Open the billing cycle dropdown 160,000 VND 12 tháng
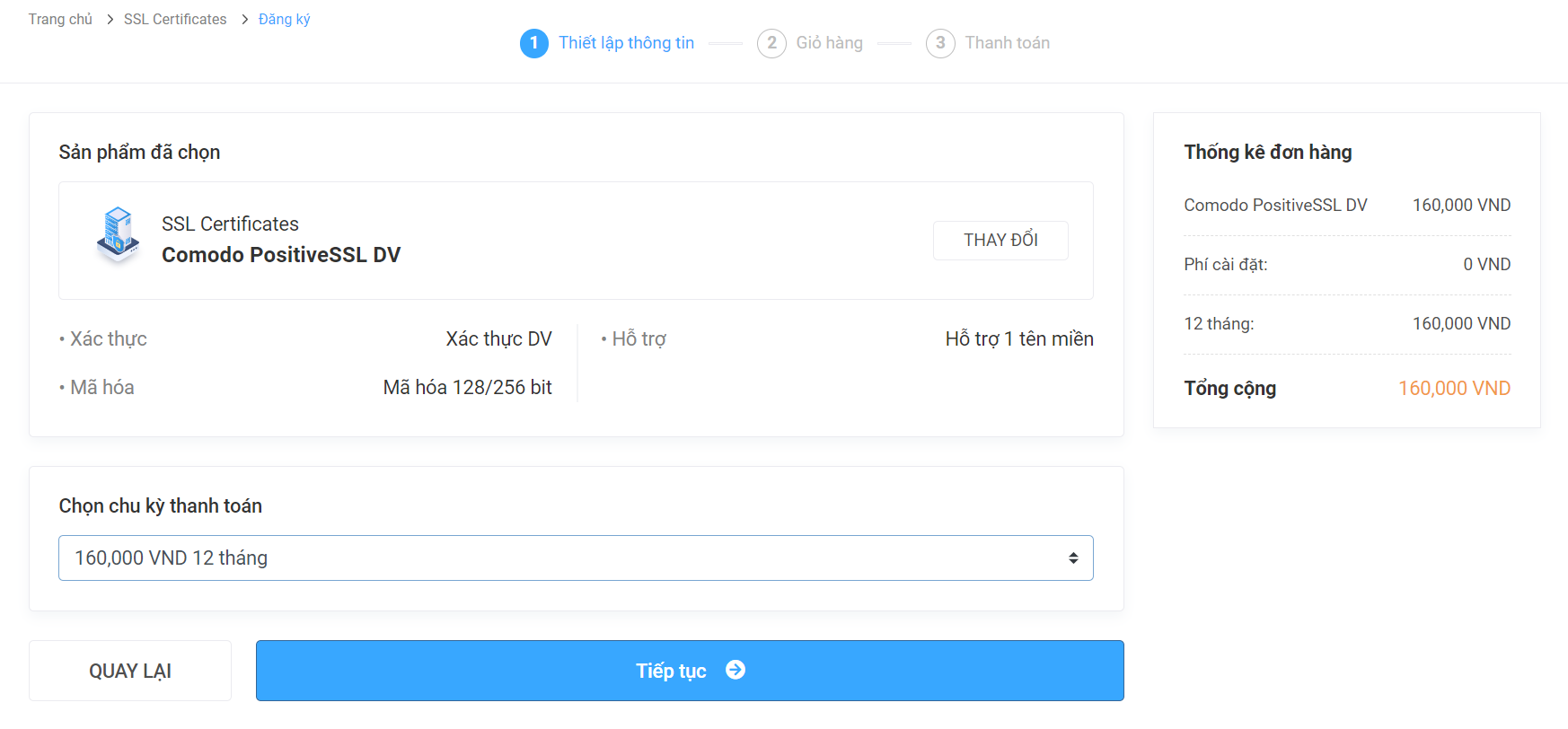 [576, 558]
